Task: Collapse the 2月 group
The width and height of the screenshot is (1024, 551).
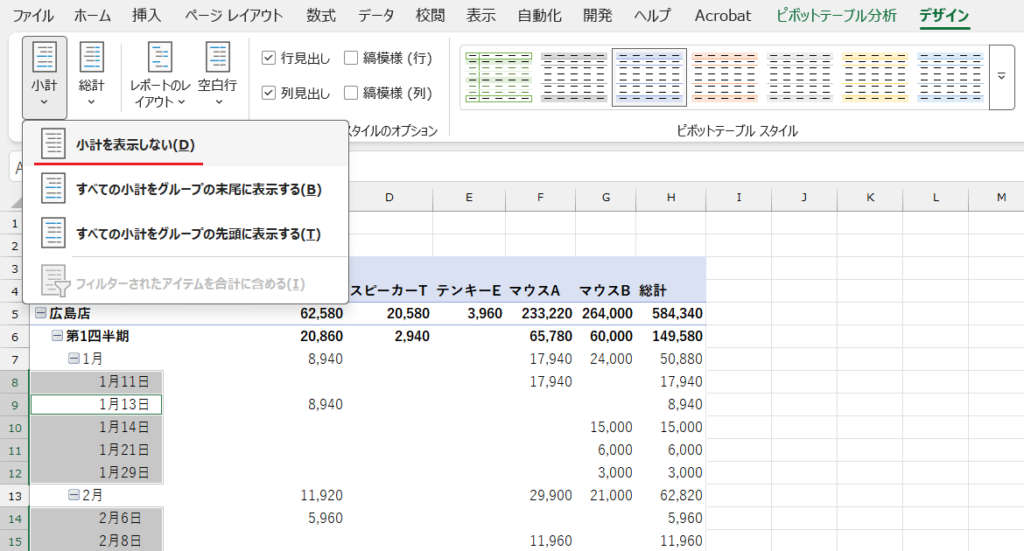Action: (74, 495)
